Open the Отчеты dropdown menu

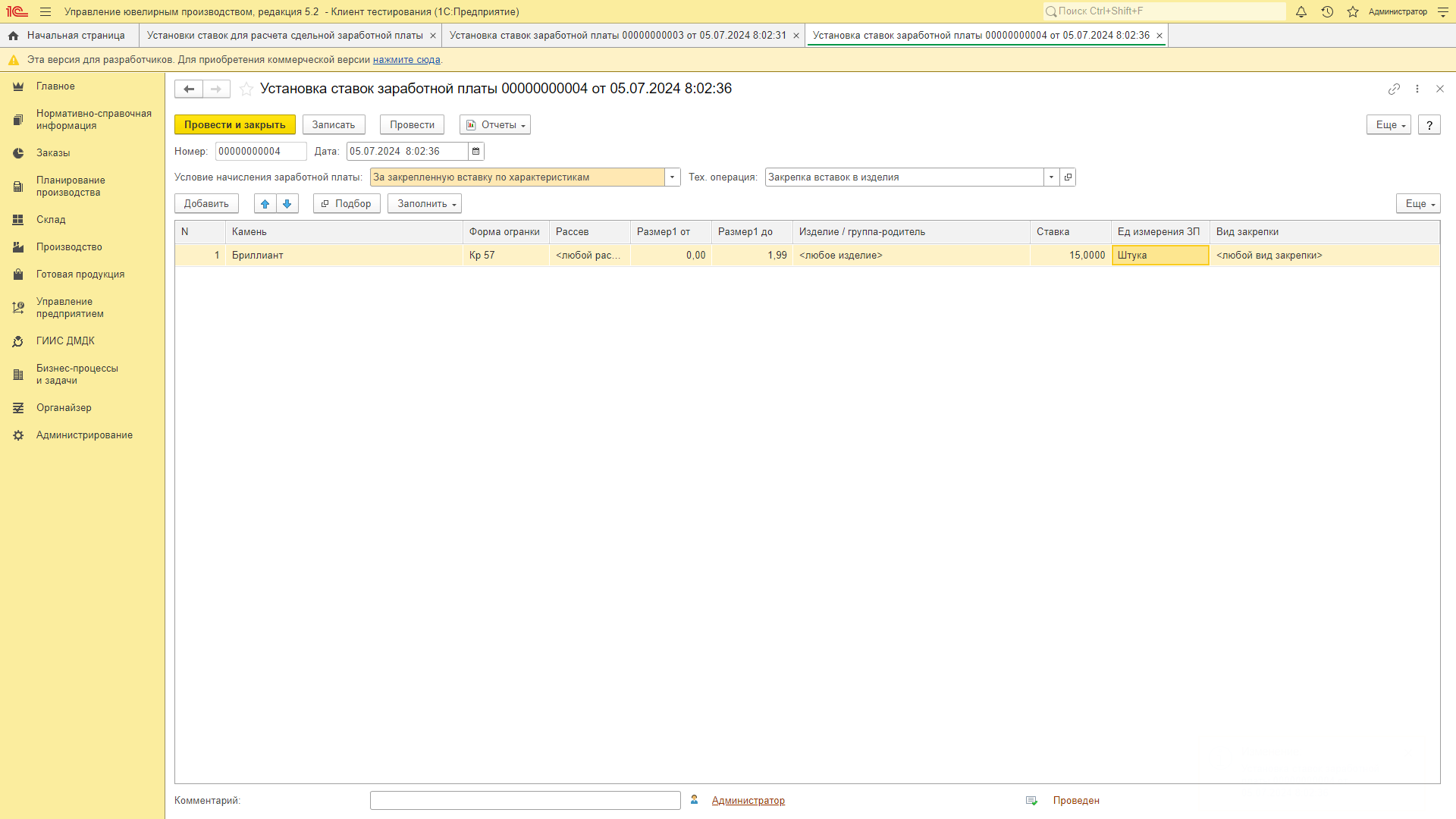pyautogui.click(x=495, y=125)
